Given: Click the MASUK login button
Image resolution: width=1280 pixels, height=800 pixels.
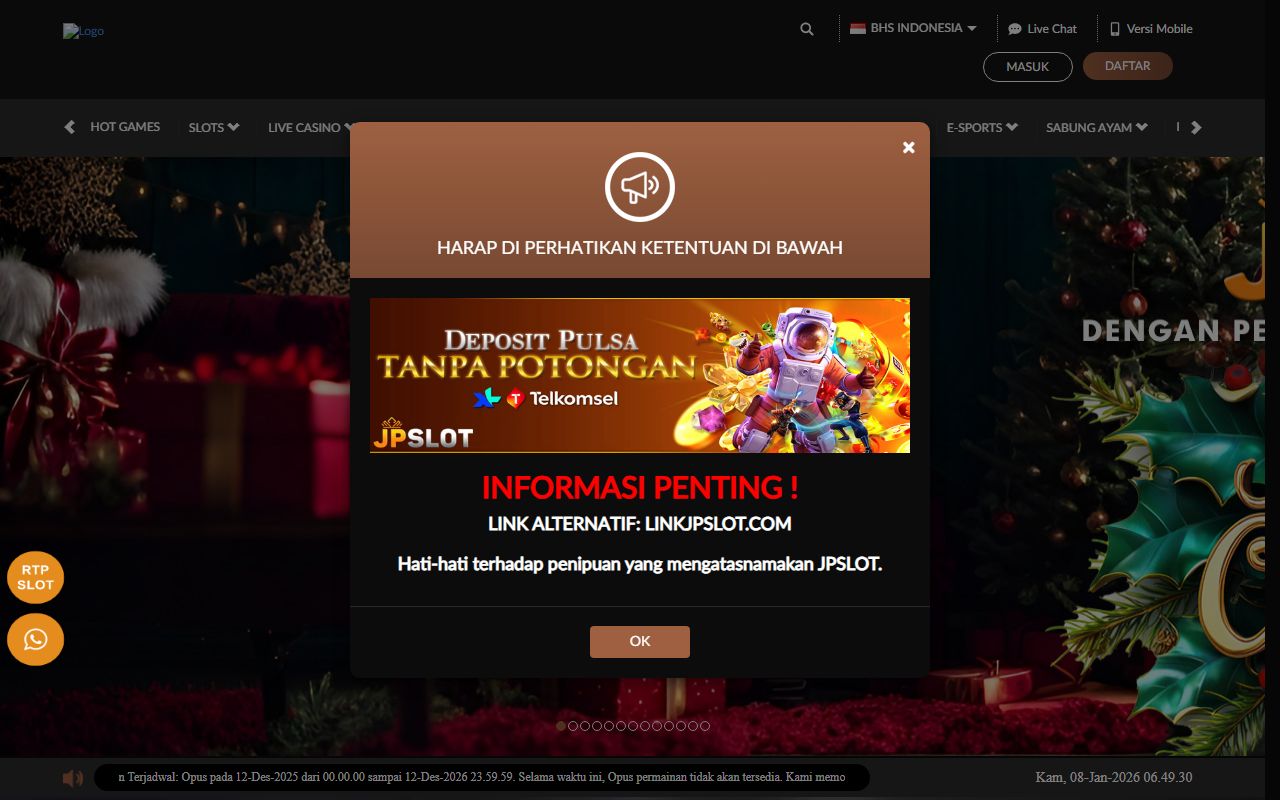Looking at the screenshot, I should tap(1027, 67).
